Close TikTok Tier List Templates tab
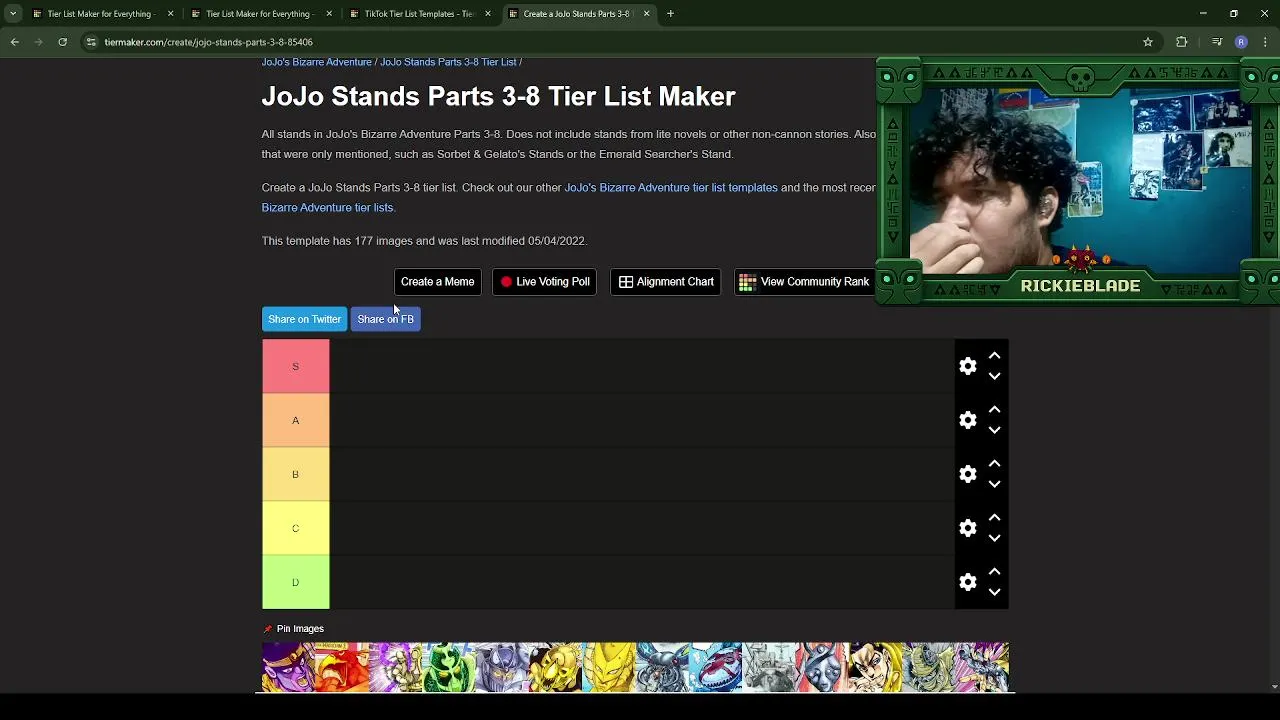 click(488, 14)
